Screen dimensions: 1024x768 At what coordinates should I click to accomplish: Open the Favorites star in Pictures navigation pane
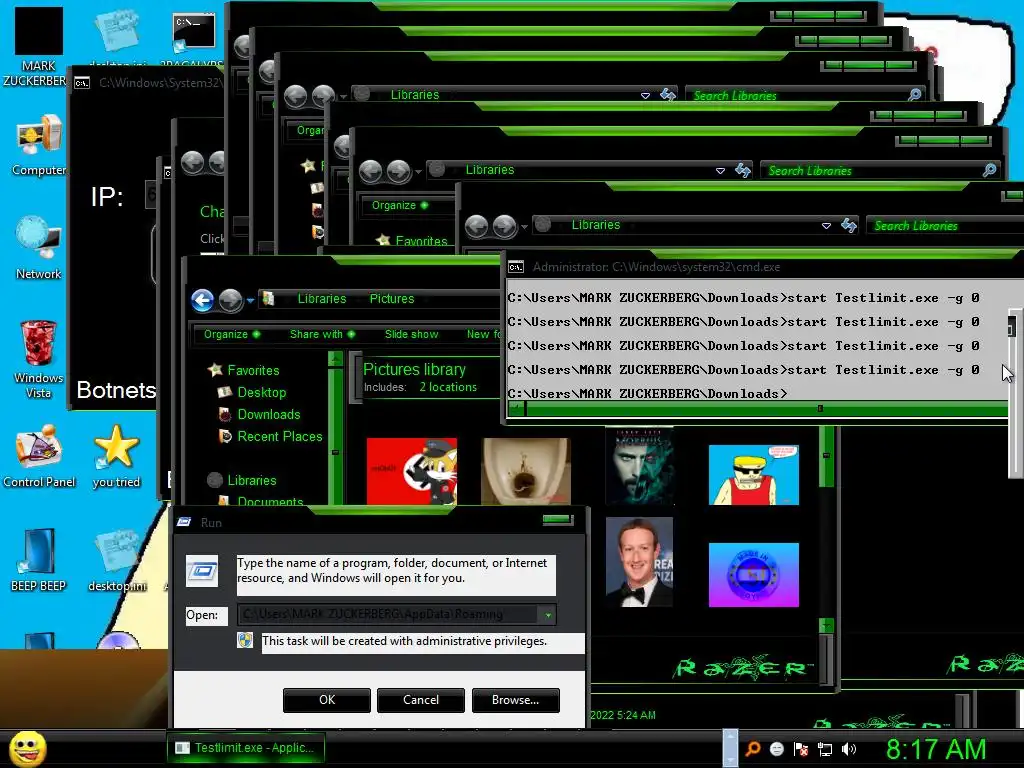(x=215, y=370)
